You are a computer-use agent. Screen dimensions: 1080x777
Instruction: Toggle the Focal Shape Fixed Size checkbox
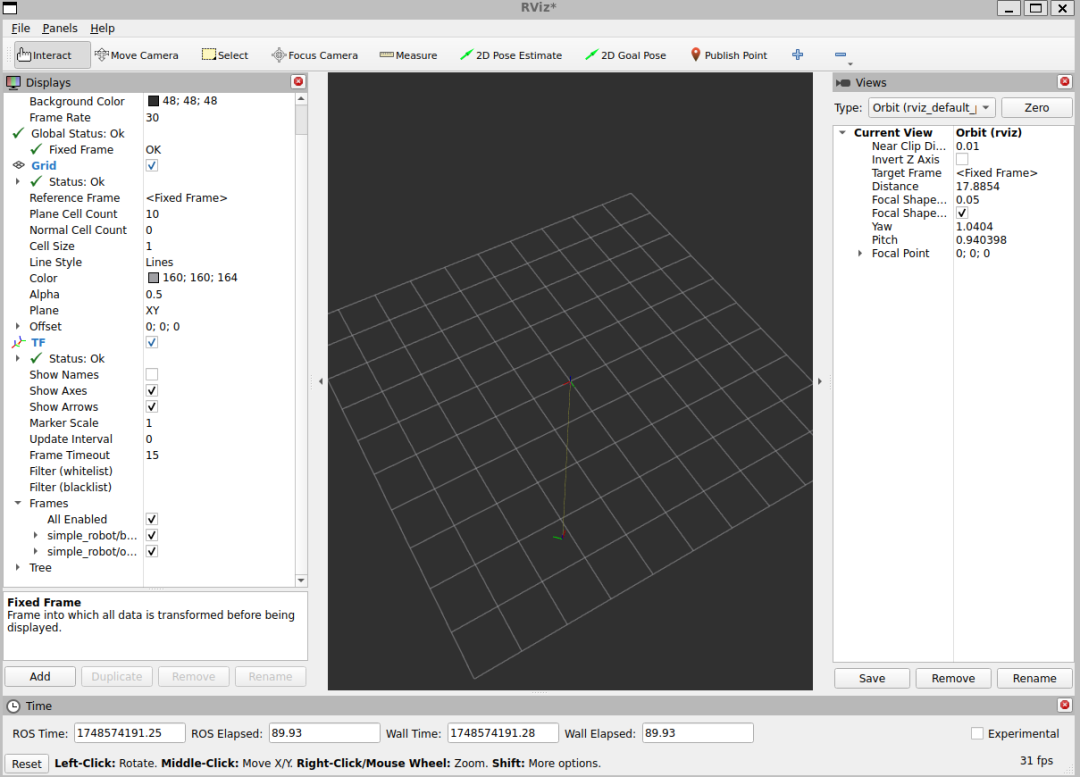[x=962, y=213]
